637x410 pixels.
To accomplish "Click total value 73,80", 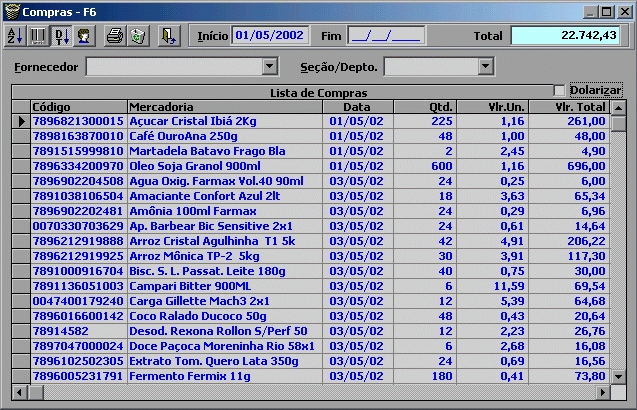I will (590, 377).
